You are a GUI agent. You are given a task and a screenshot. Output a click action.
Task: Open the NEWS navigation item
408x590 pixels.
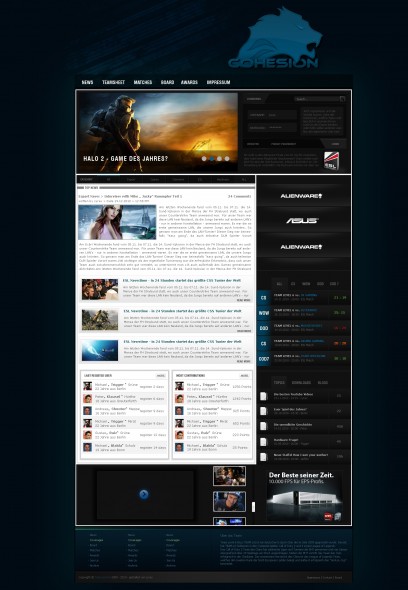(x=87, y=82)
